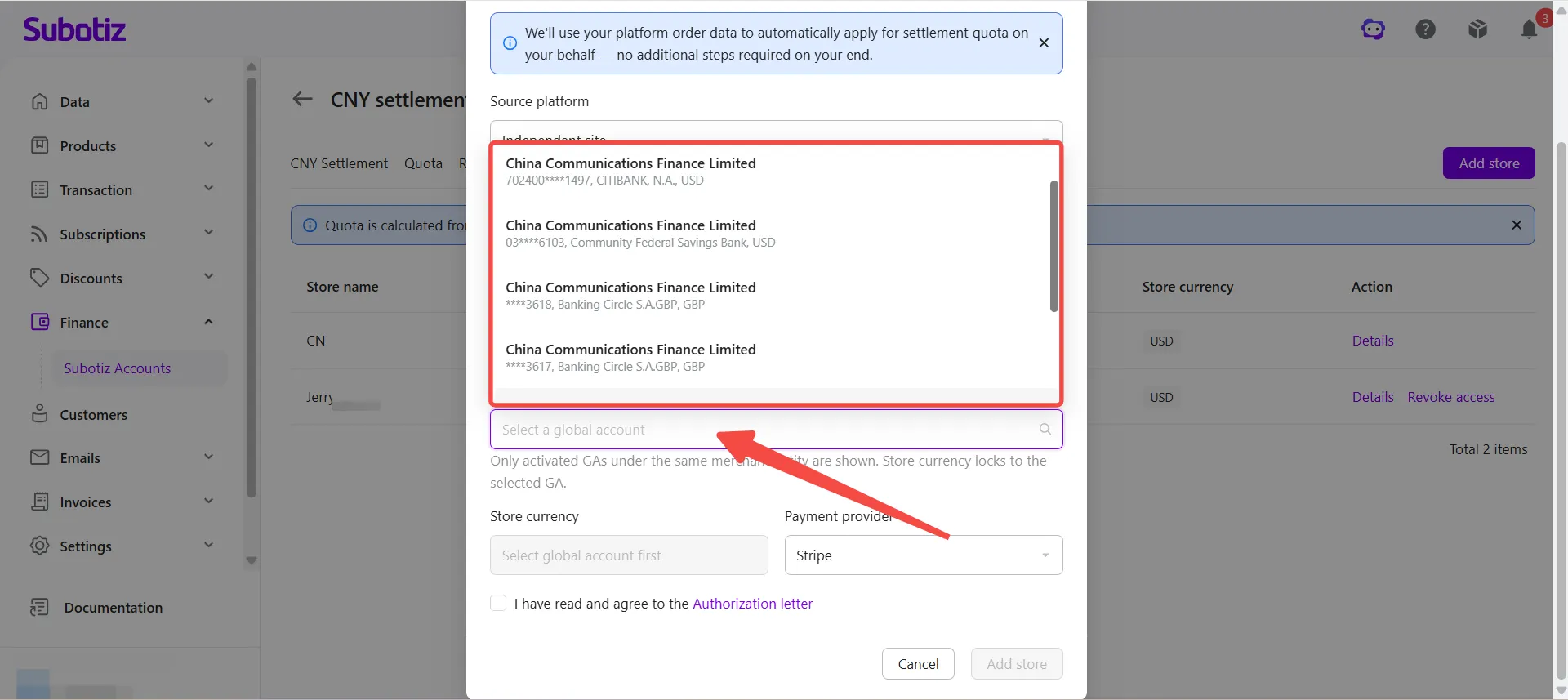Open the chat assistant icon in header

pos(1373,29)
